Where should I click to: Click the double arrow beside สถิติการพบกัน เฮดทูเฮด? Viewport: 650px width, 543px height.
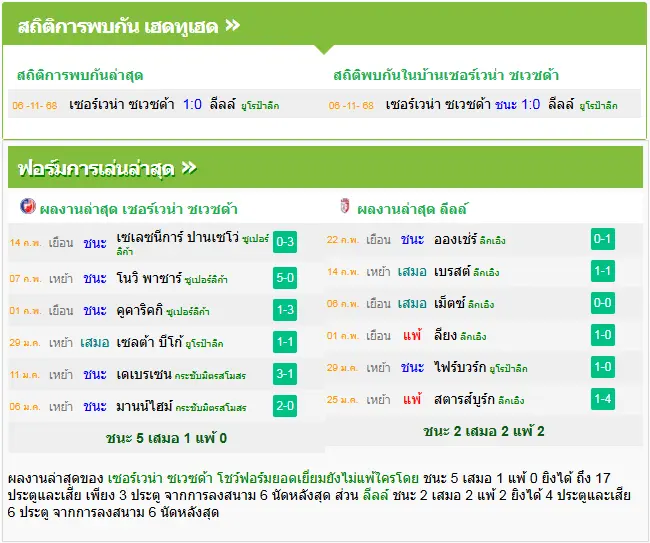tap(233, 26)
